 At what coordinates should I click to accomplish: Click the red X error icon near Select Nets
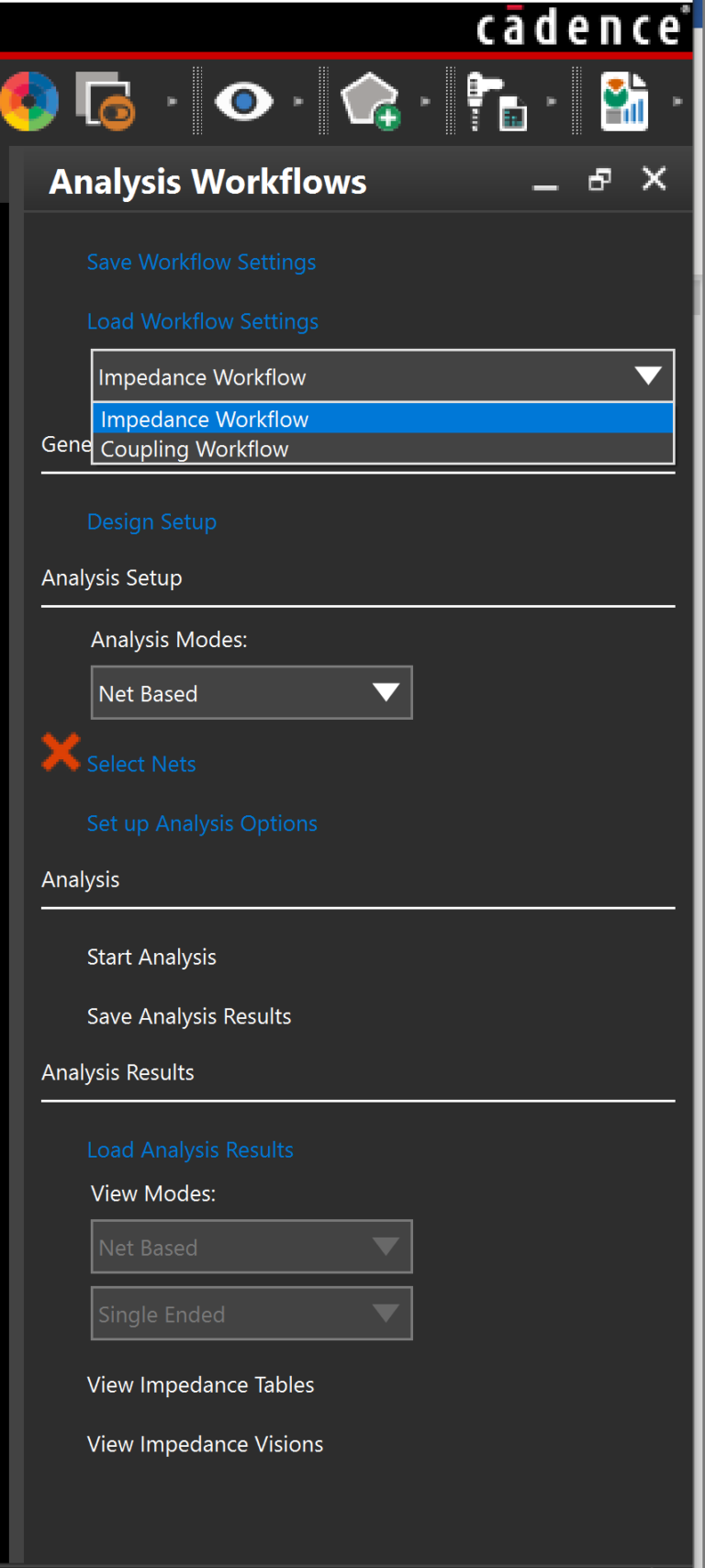[59, 753]
